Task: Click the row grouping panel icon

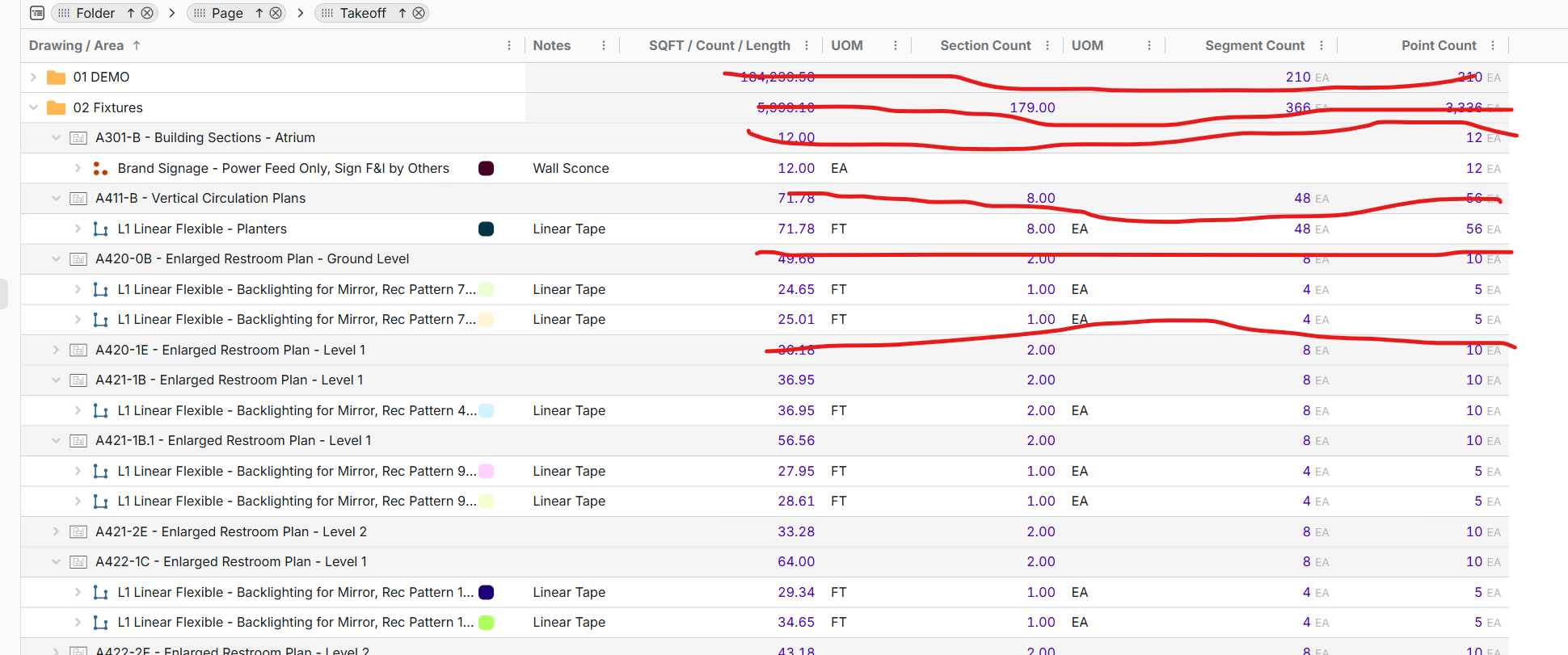Action: 37,13
